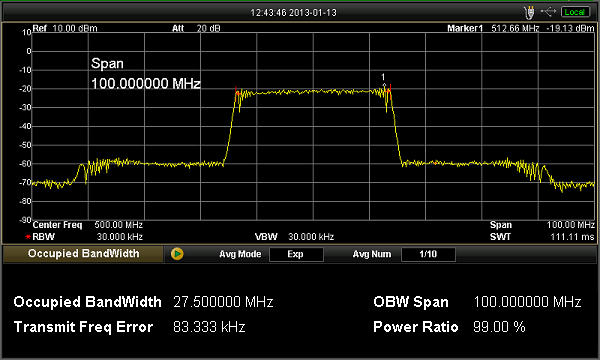Click the OBW Span 100.000000 MHz value

pos(527,302)
